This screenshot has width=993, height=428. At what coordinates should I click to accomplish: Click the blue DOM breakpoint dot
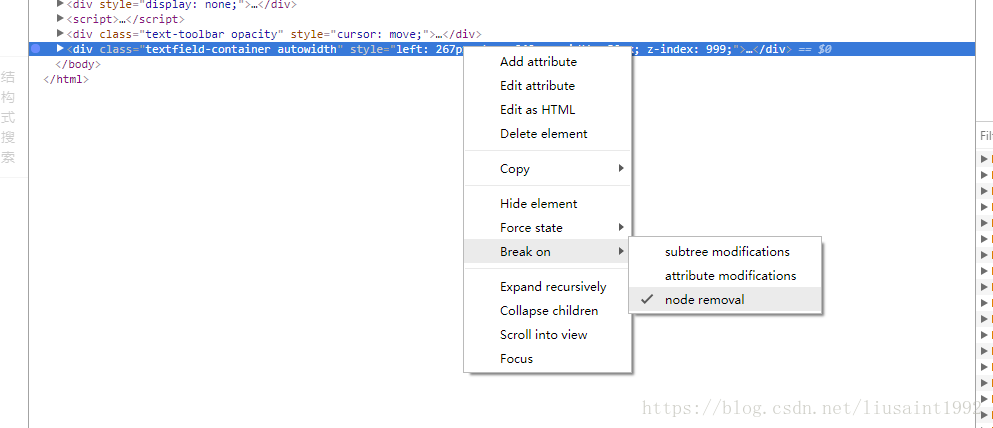(x=35, y=49)
